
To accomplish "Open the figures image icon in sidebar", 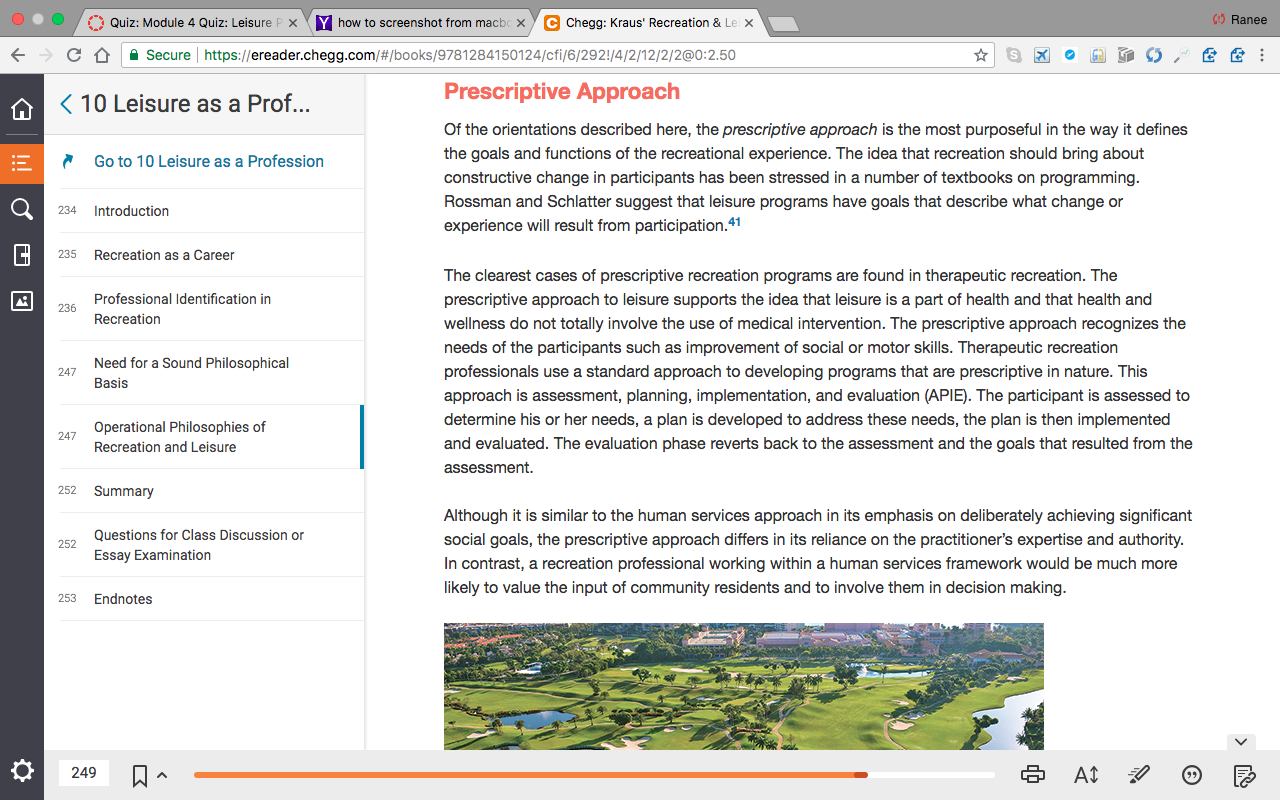I will pos(22,301).
